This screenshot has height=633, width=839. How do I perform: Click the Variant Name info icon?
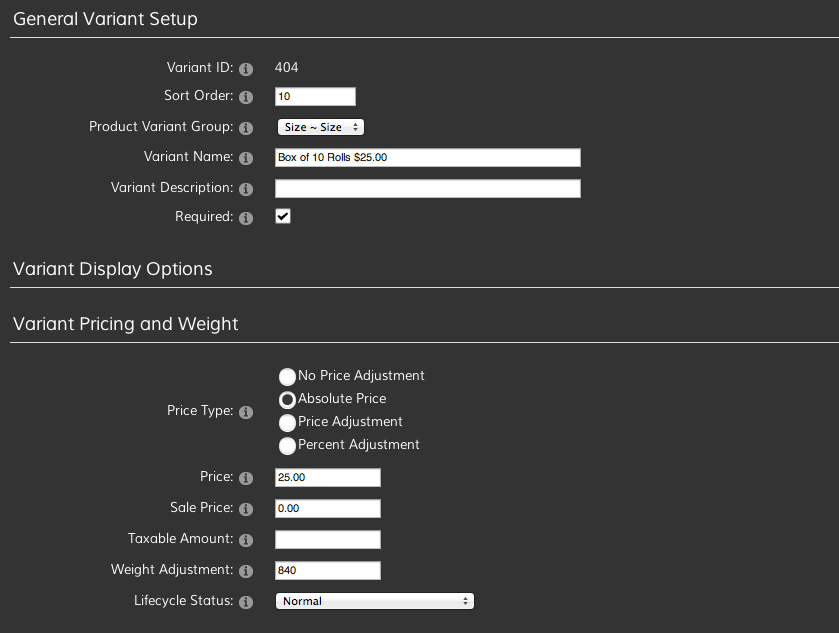[246, 158]
